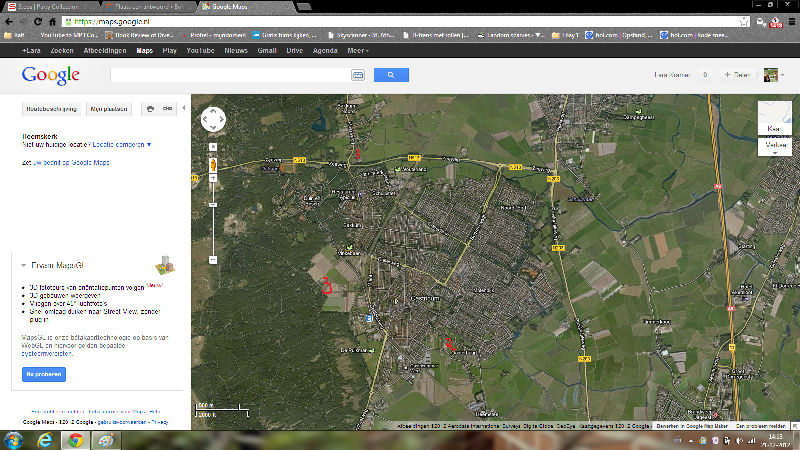Image resolution: width=800 pixels, height=450 pixels.
Task: Switch to the Kaart map view
Action: coord(774,117)
